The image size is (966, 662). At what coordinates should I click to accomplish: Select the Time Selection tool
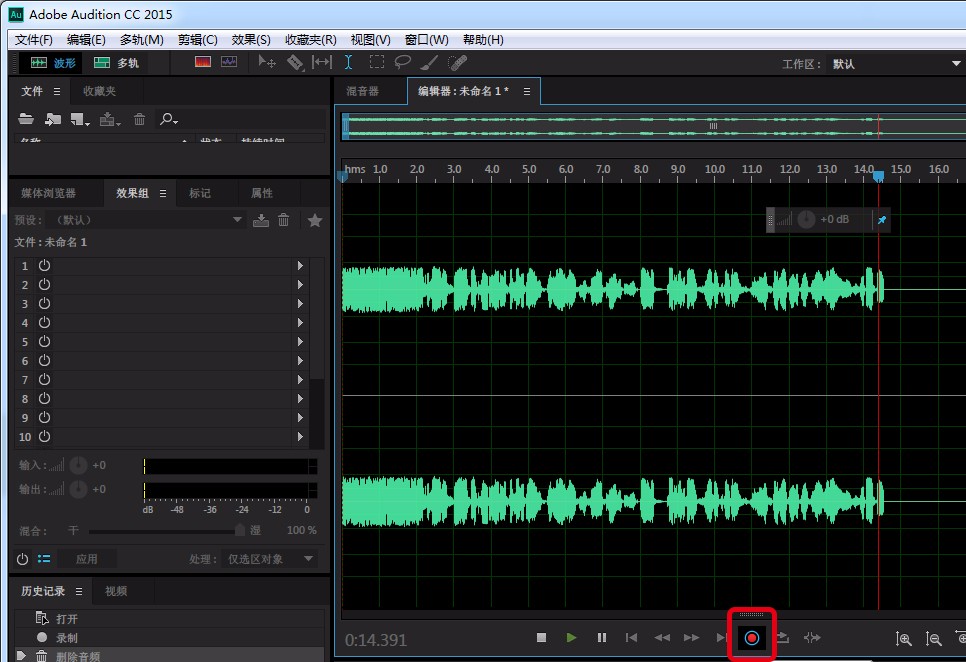click(349, 62)
